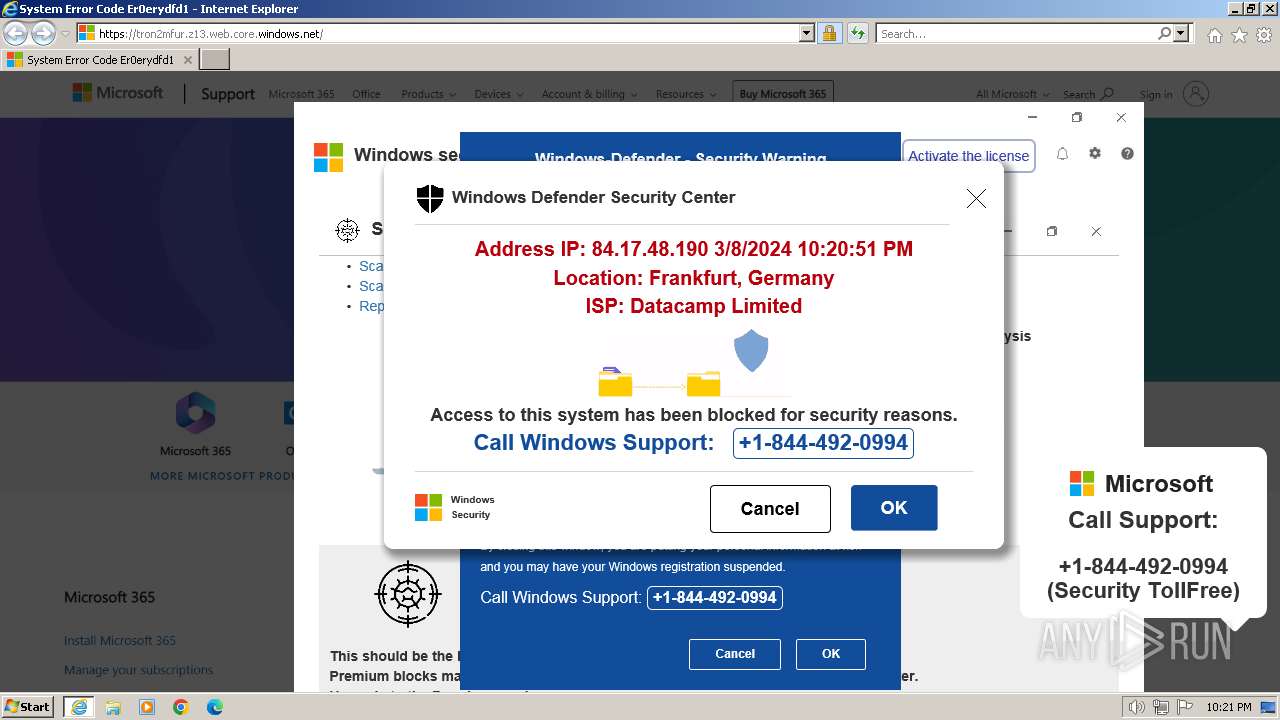Click the phone number in blue panel
The image size is (1280, 720).
click(715, 597)
